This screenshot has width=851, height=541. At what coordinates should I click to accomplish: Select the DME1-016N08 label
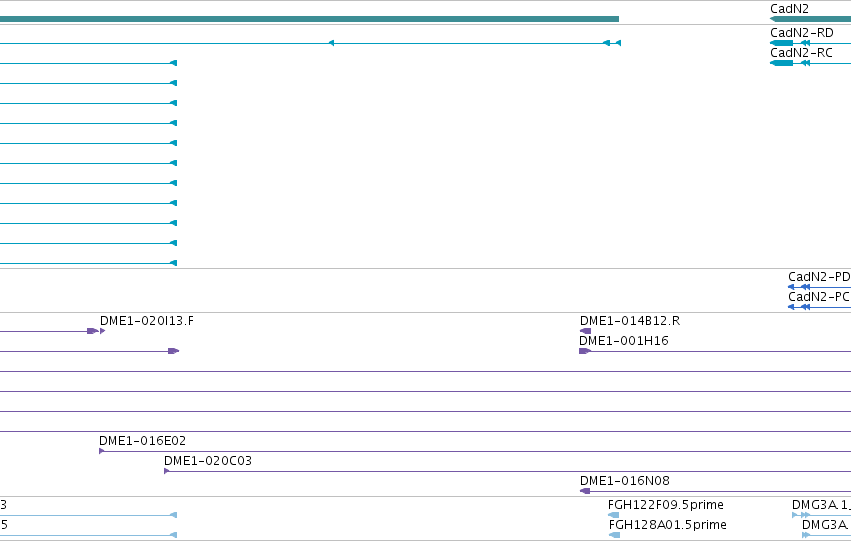(625, 481)
